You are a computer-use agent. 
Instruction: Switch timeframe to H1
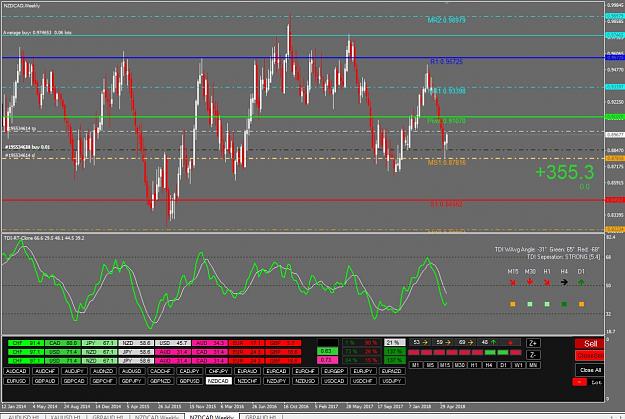474,365
